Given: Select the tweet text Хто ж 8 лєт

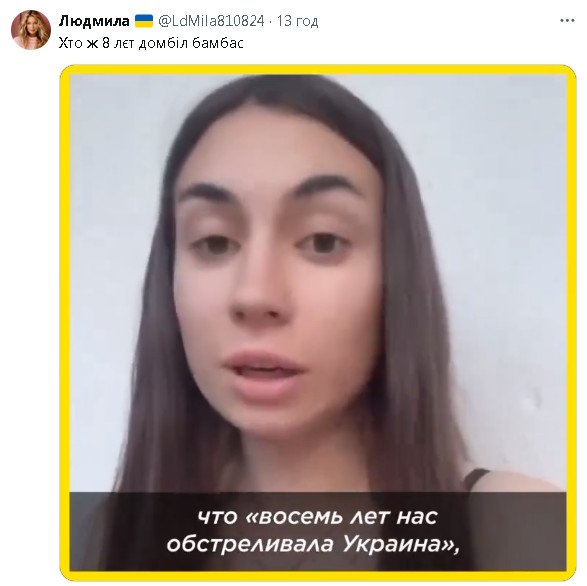Looking at the screenshot, I should tap(97, 43).
